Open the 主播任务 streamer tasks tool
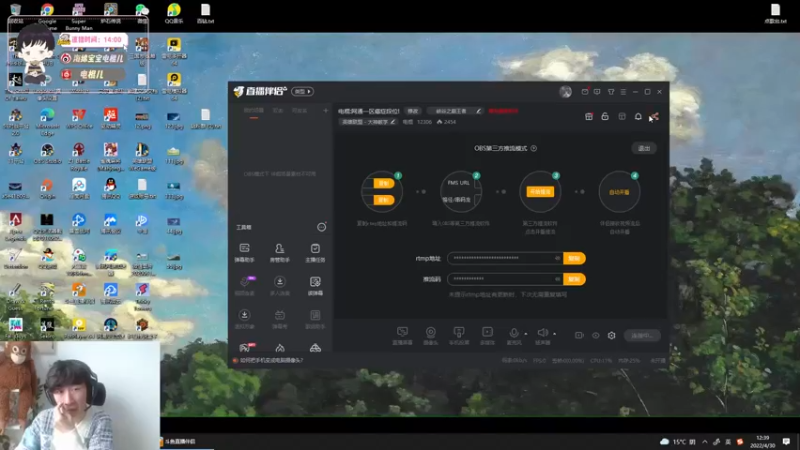This screenshot has width=800, height=450. tap(315, 253)
